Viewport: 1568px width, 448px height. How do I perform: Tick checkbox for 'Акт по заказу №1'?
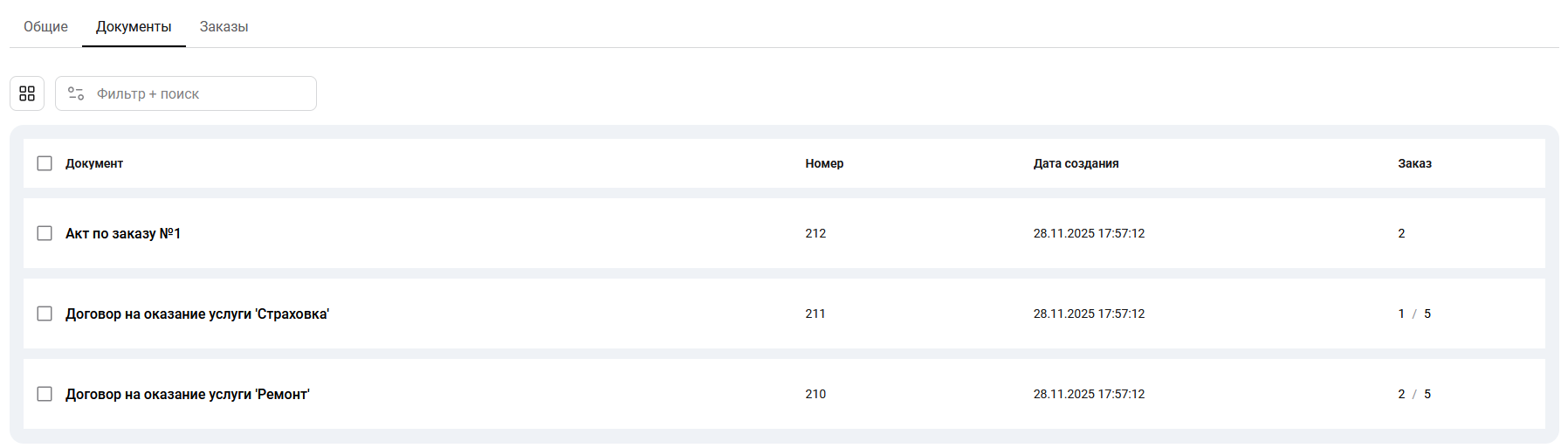[45, 233]
